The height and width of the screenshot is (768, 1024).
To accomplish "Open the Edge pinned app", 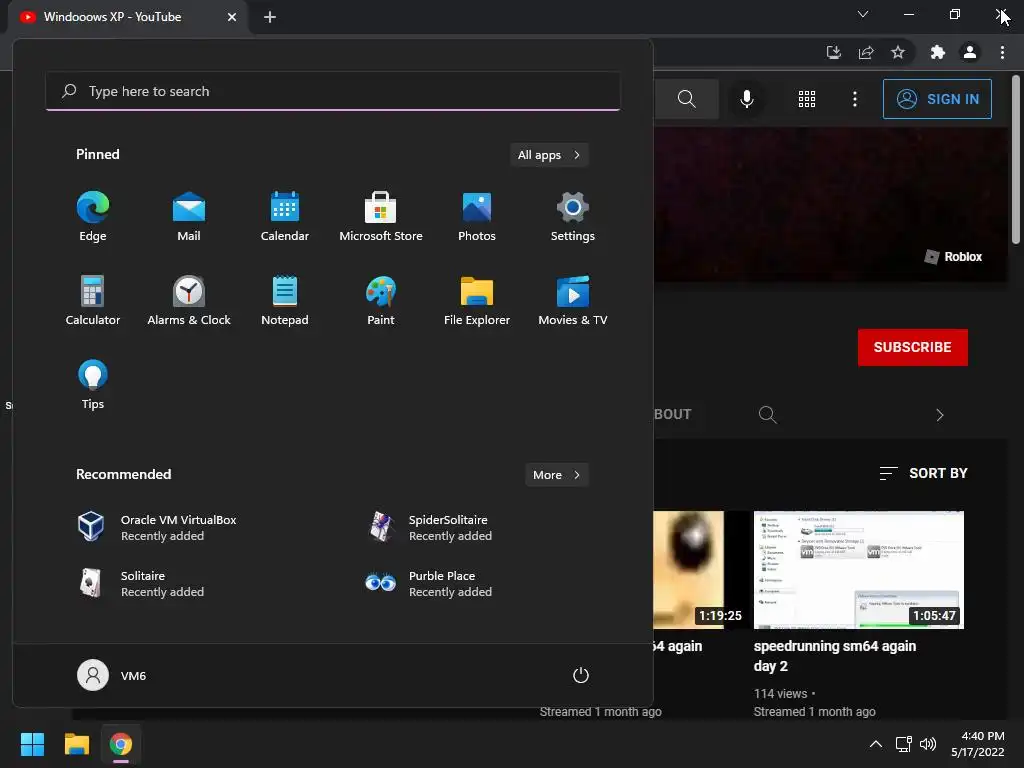I will (x=93, y=216).
